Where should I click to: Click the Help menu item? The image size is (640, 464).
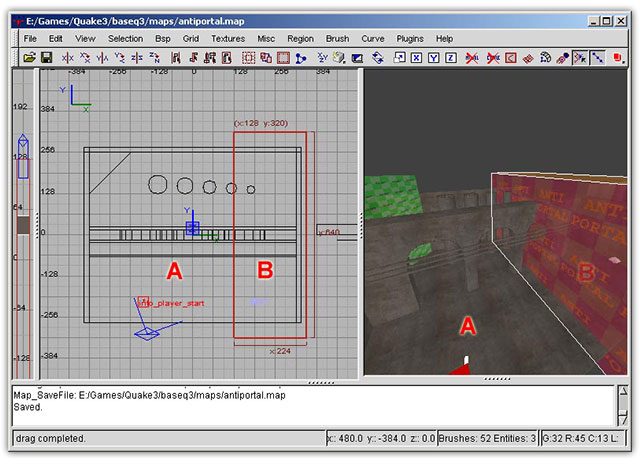pyautogui.click(x=444, y=38)
